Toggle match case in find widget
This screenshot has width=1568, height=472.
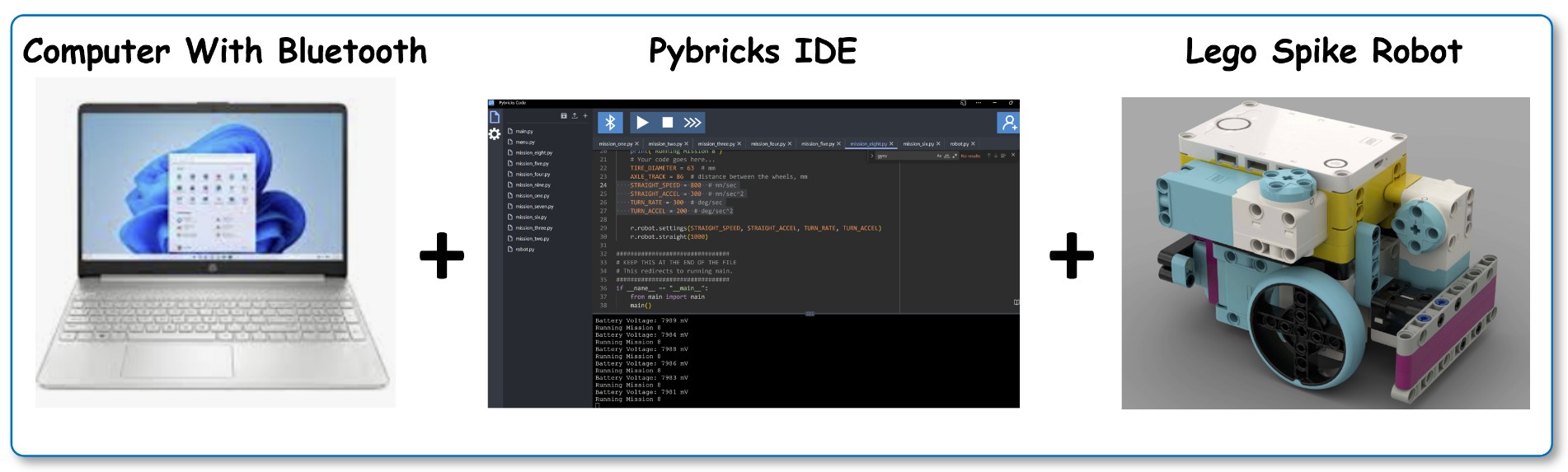(939, 156)
